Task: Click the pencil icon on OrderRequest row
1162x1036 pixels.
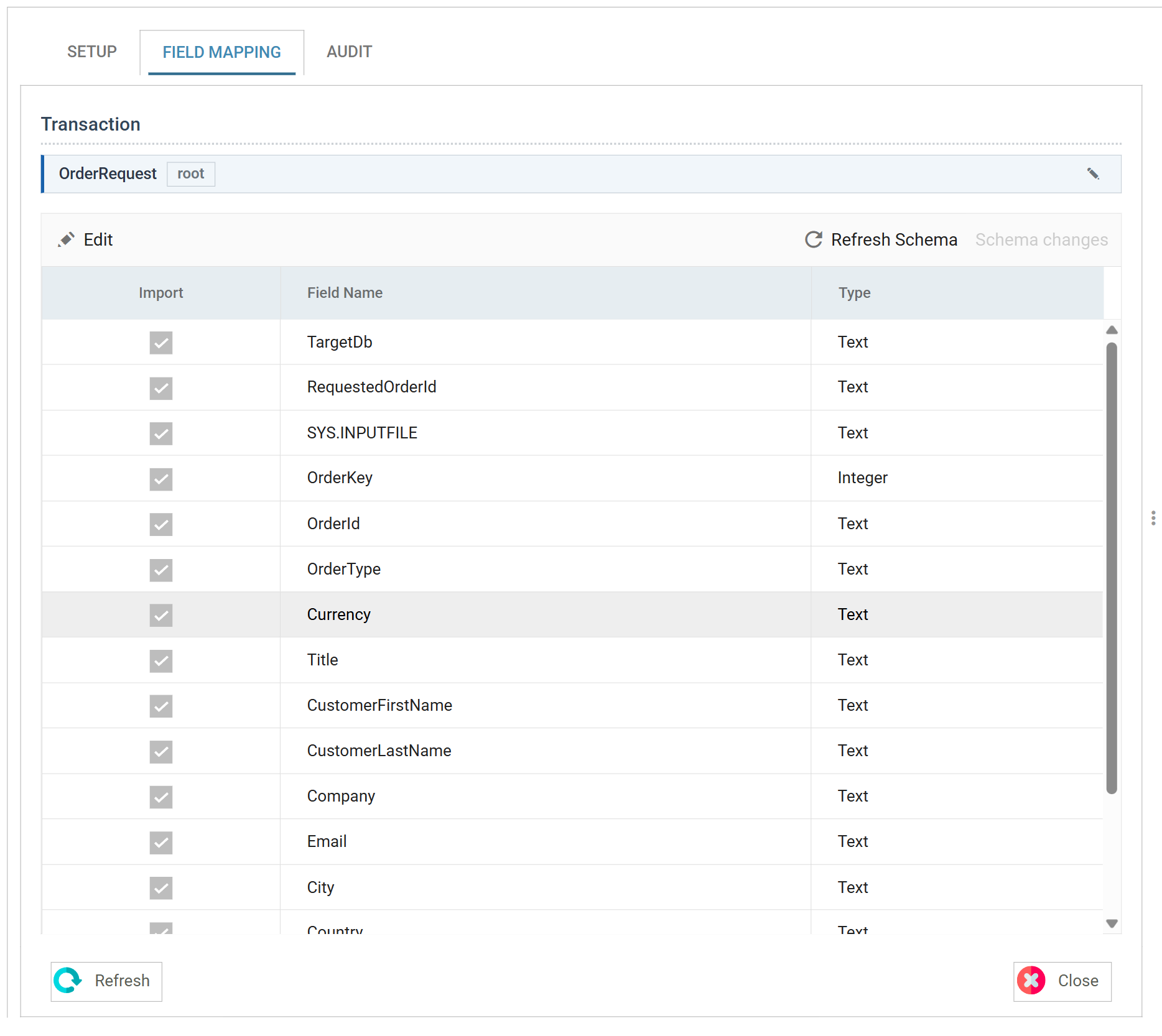Action: point(1093,173)
